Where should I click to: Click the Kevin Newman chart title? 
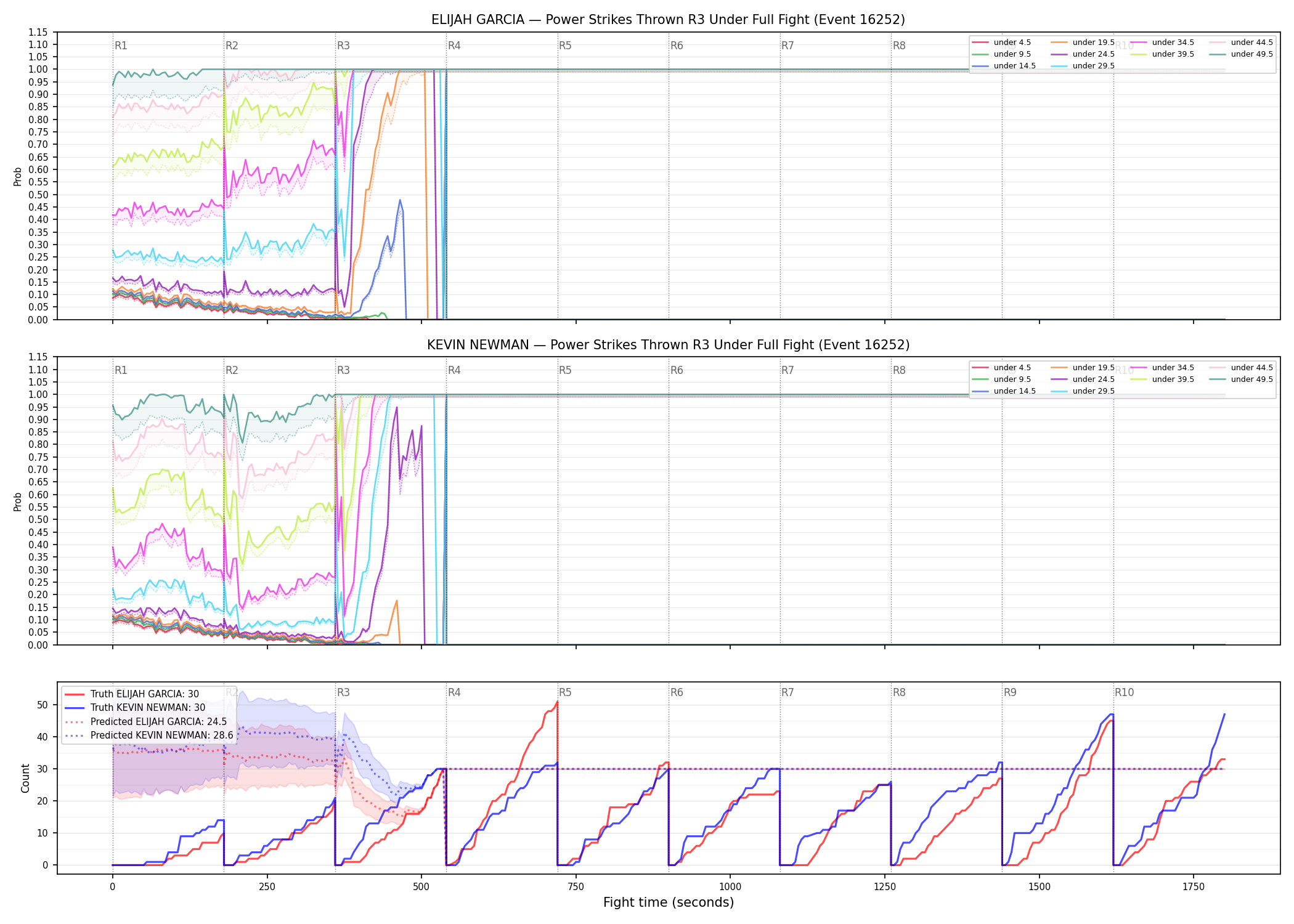668,345
